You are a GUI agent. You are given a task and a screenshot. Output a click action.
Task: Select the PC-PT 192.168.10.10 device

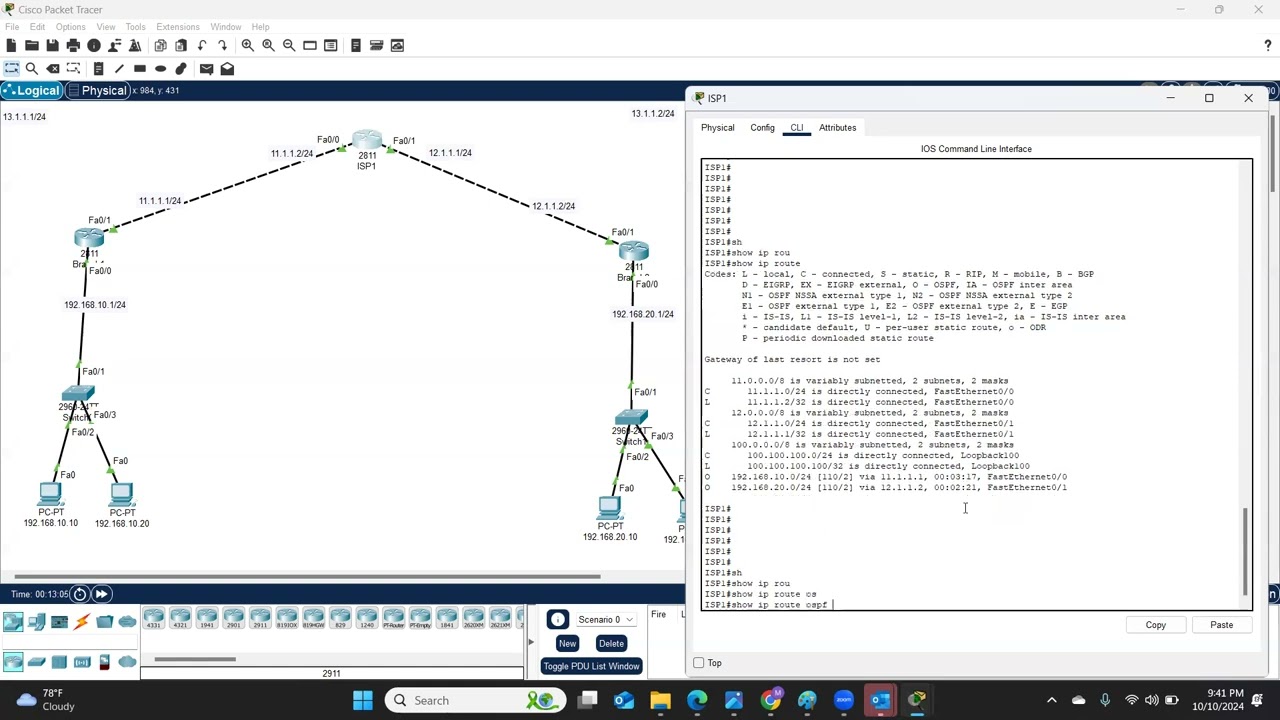coord(50,494)
